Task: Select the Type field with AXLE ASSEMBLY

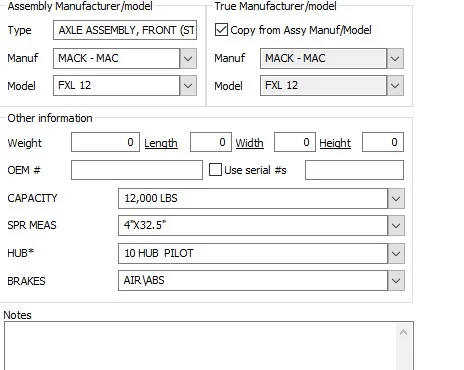Action: (125, 30)
